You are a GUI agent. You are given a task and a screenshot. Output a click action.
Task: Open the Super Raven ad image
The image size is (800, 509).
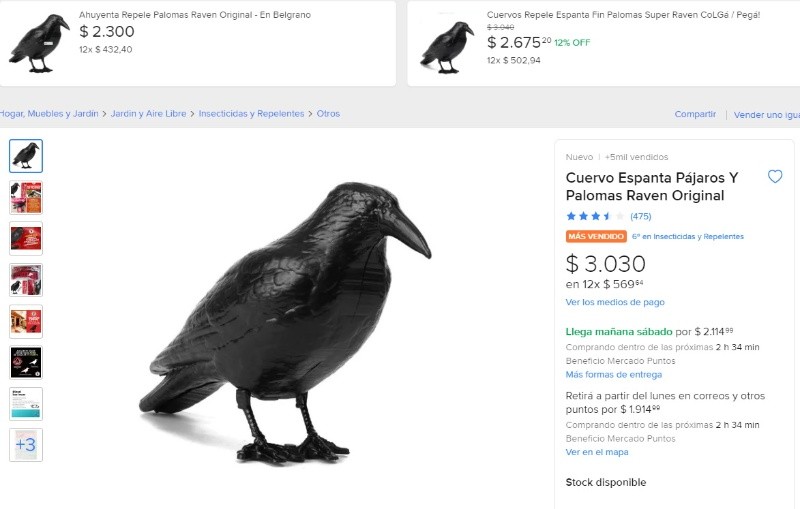coord(446,45)
